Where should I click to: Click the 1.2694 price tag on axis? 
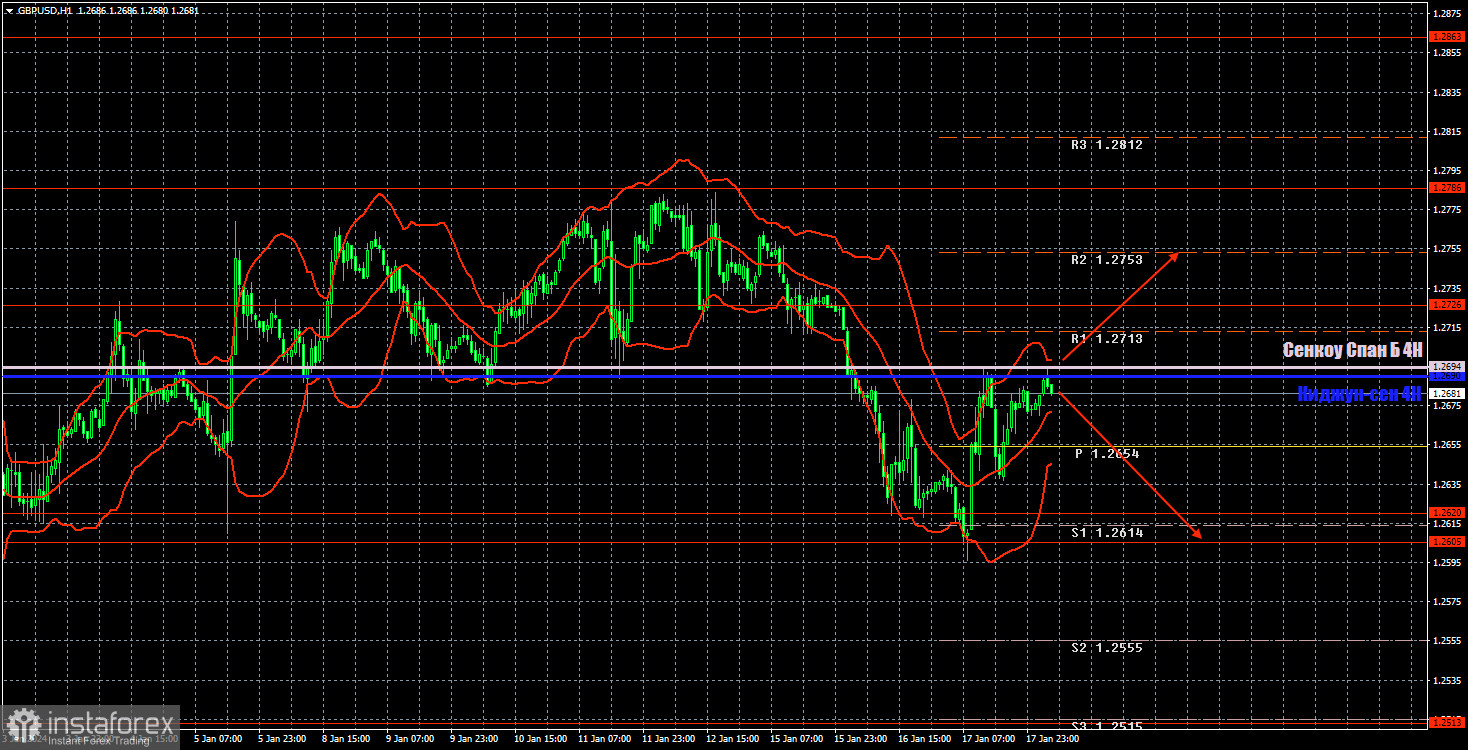(1447, 367)
